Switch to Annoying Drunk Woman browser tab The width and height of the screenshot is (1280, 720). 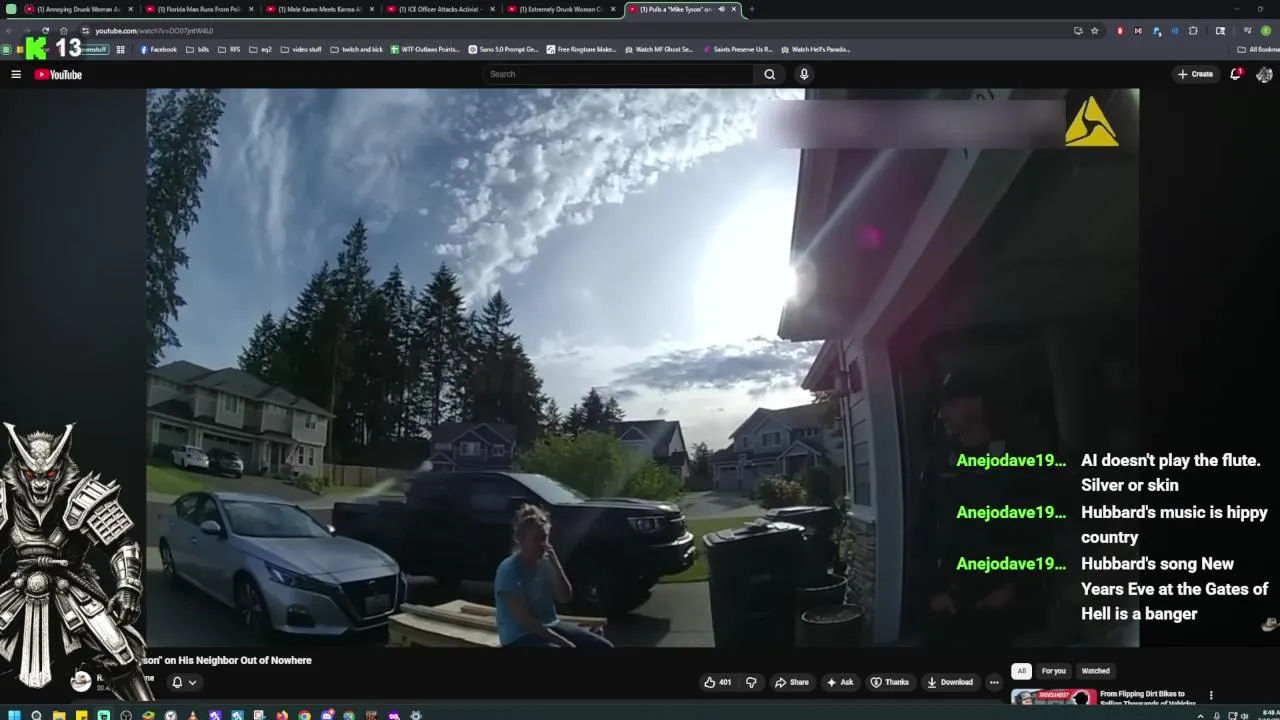coord(79,9)
